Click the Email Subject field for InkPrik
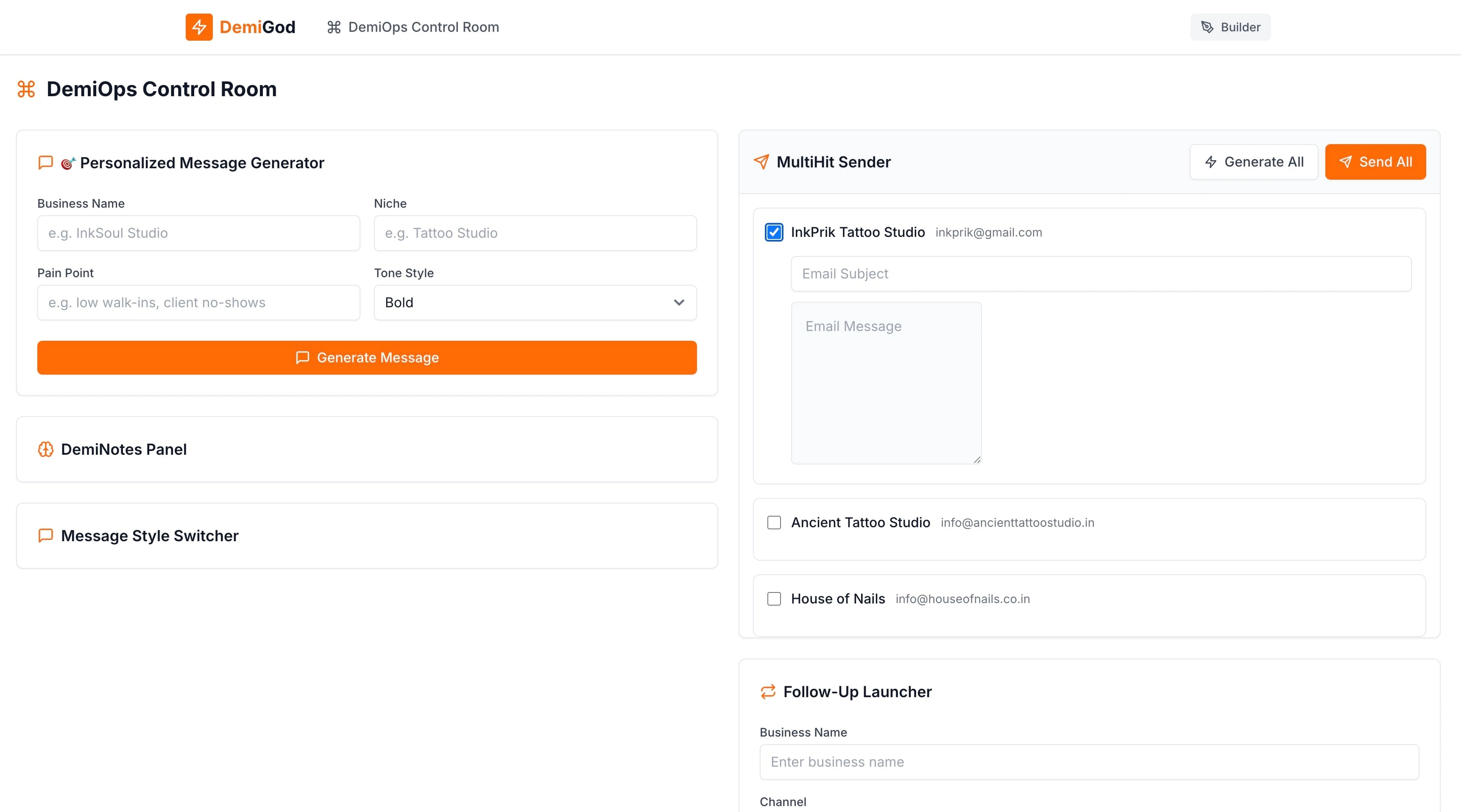1461x812 pixels. (1101, 274)
